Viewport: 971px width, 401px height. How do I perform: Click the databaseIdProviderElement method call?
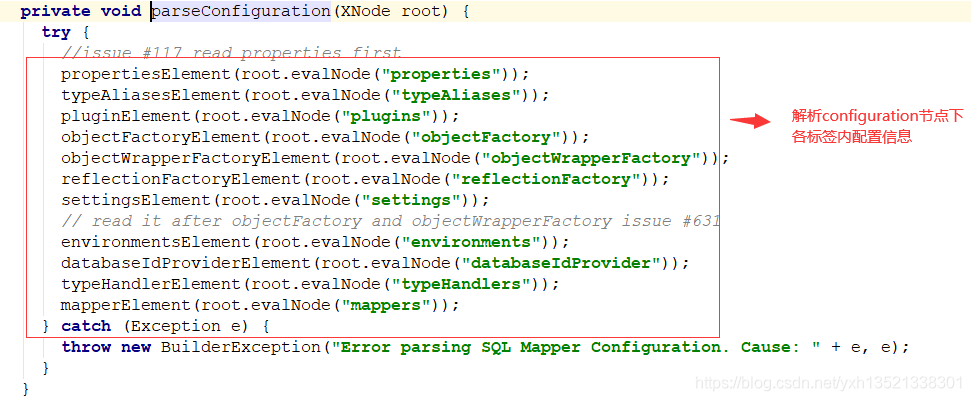click(x=186, y=263)
